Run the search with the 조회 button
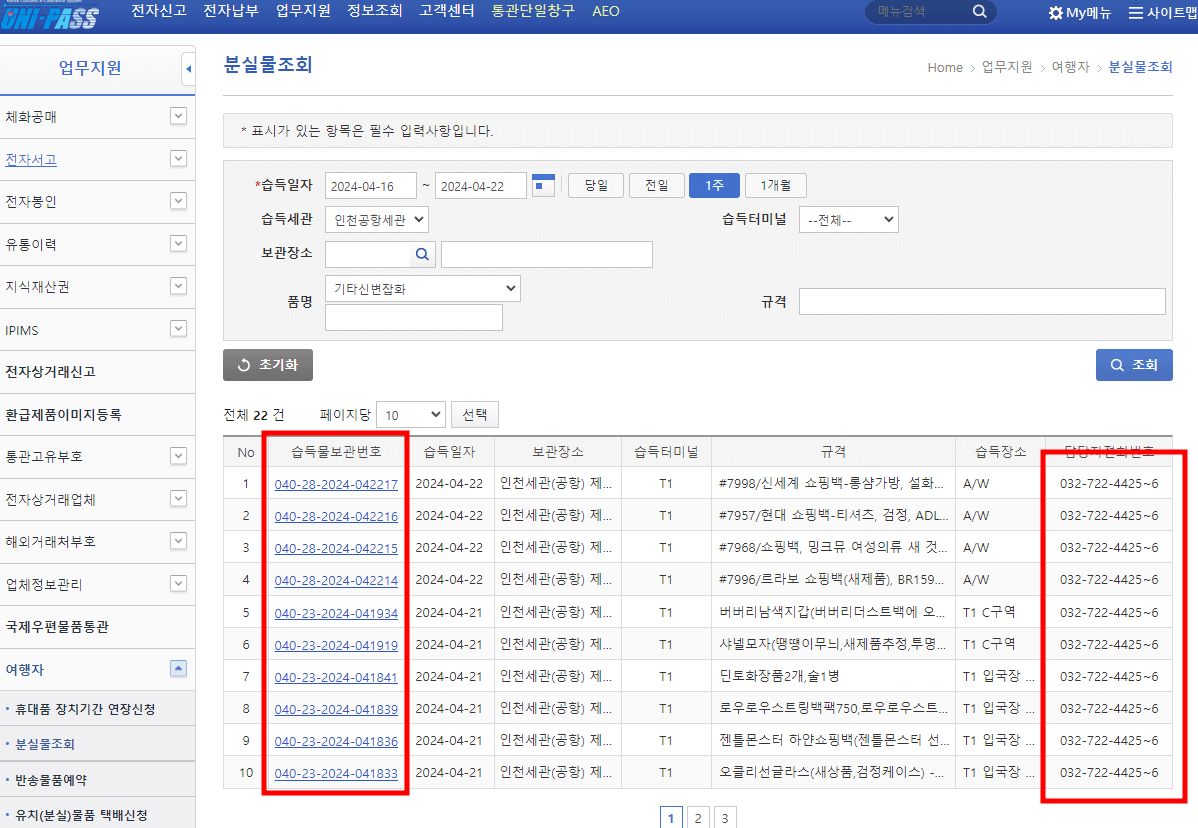The image size is (1198, 828). click(1134, 365)
